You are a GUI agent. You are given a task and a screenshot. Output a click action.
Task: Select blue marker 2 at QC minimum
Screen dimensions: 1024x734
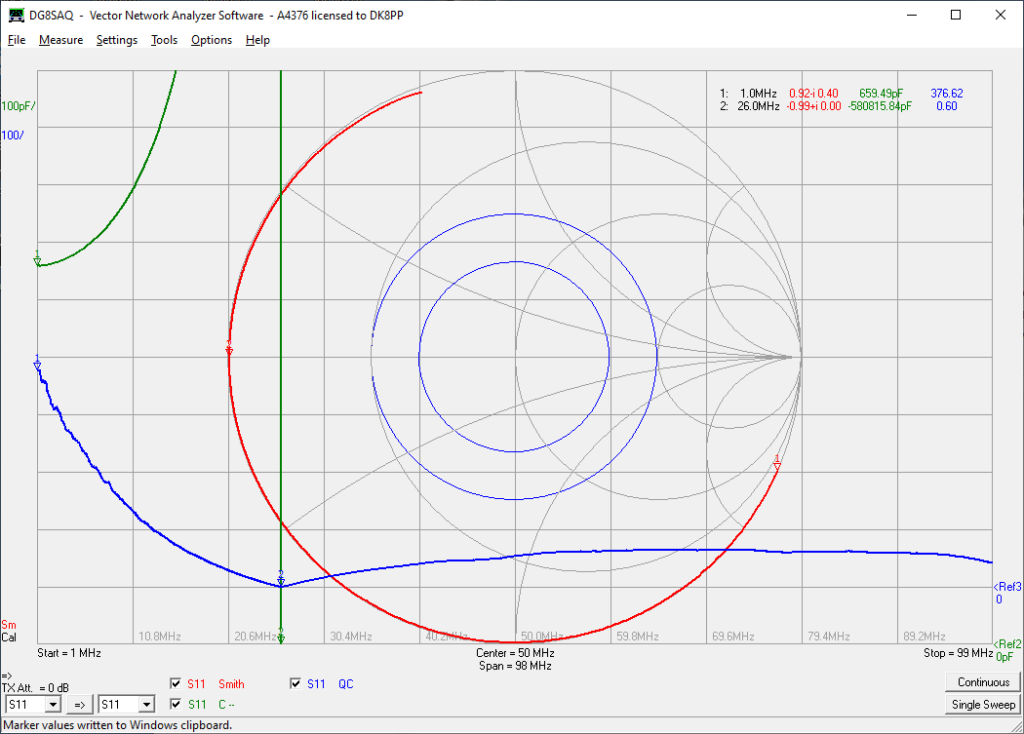click(281, 579)
